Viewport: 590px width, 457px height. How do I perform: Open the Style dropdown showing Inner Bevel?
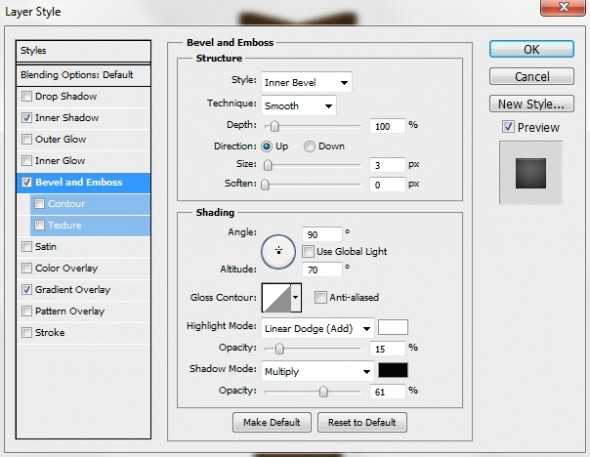click(306, 82)
